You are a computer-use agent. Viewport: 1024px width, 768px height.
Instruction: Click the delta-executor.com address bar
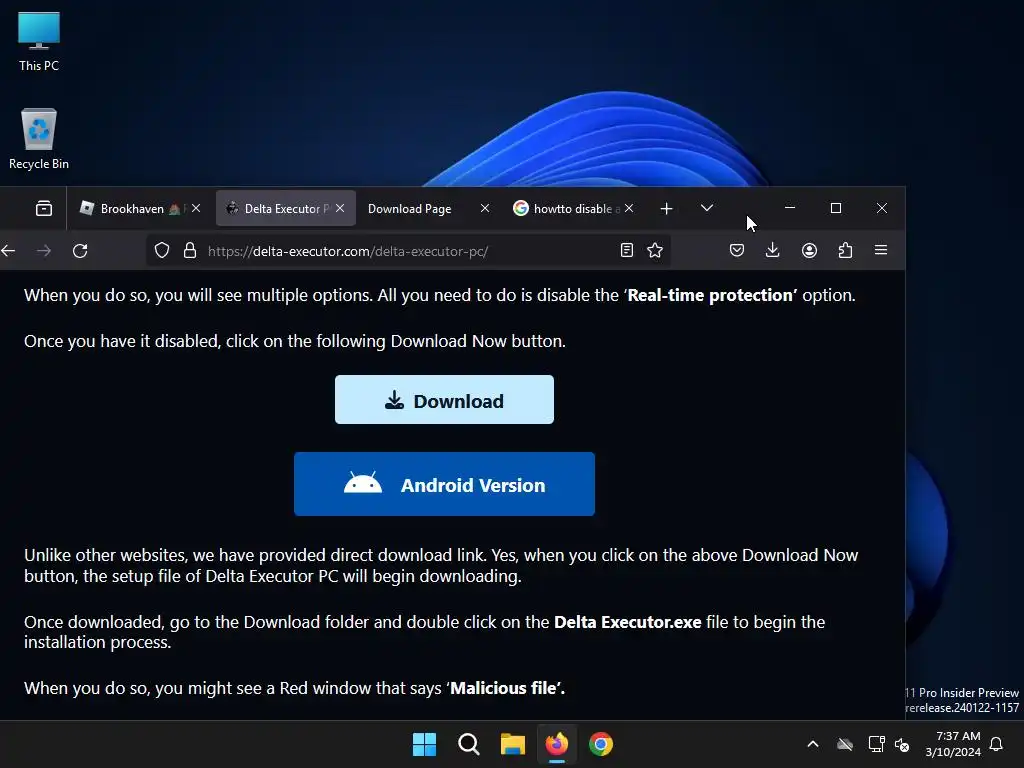click(408, 251)
